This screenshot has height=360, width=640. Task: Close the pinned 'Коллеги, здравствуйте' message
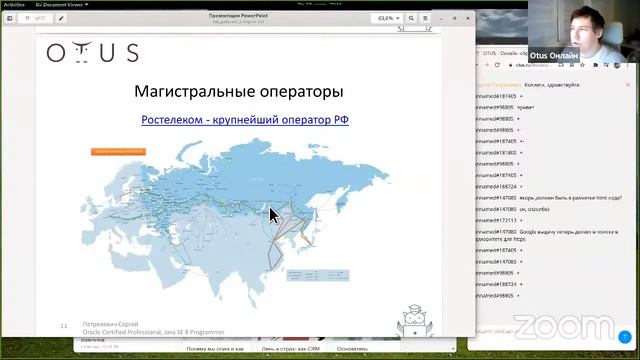[x=628, y=84]
